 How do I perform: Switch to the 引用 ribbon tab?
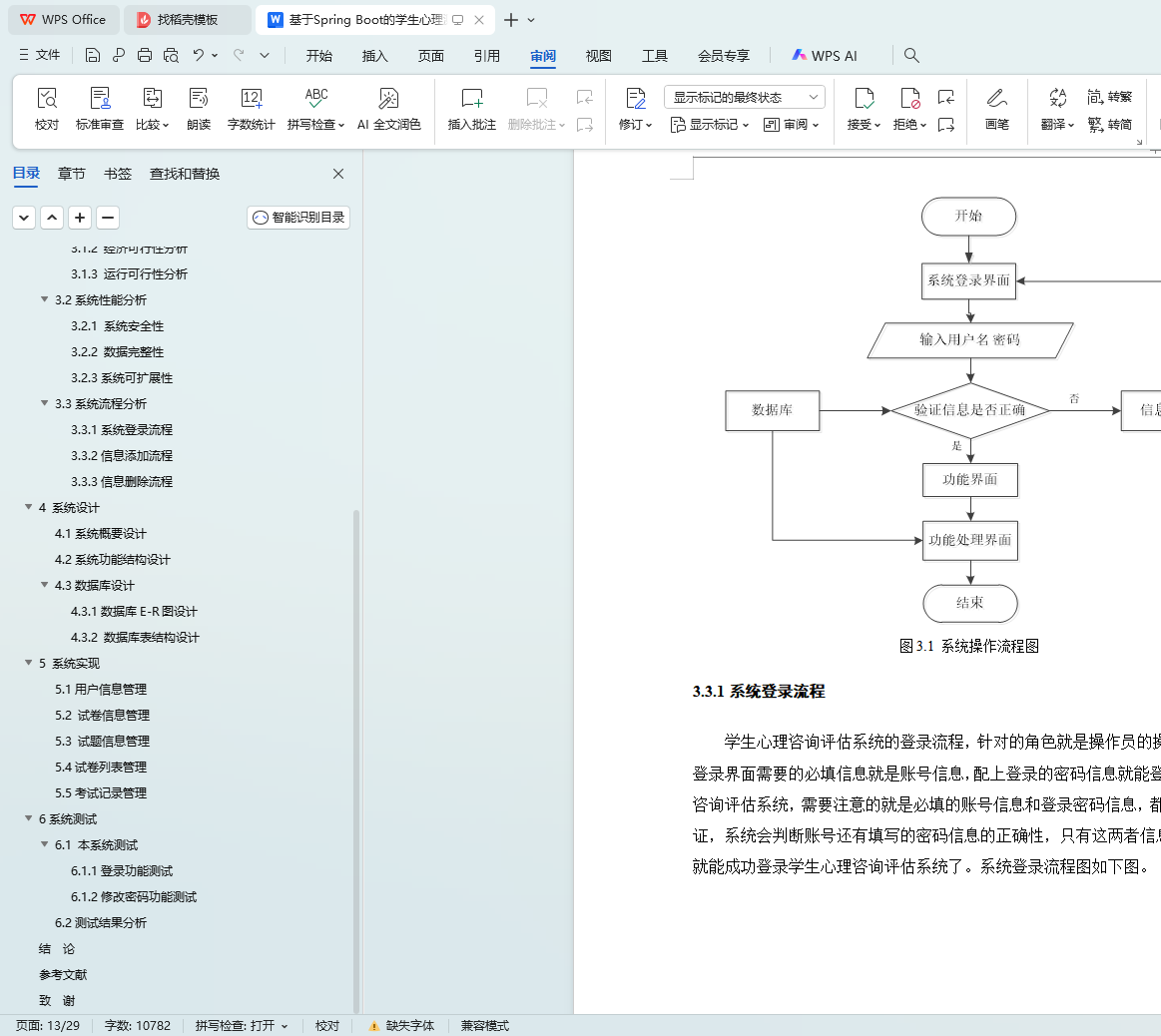pyautogui.click(x=486, y=56)
